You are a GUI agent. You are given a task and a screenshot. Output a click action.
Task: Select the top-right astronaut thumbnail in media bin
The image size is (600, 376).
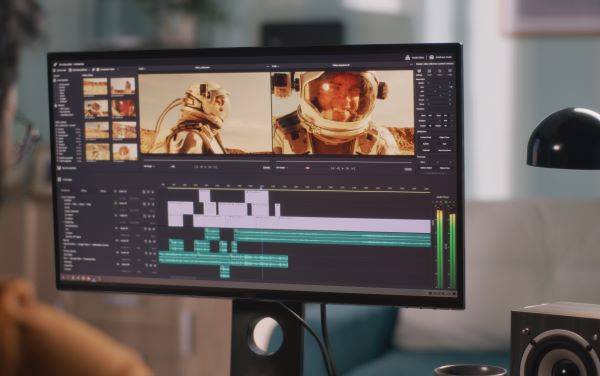click(123, 86)
